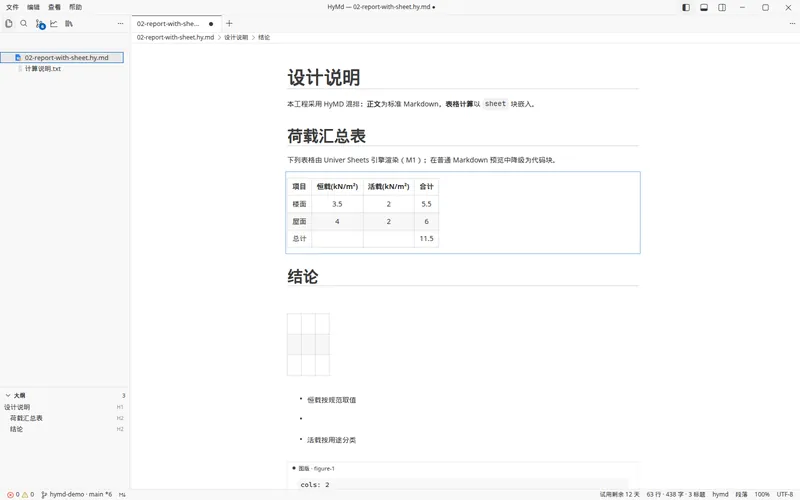Click the git branch hymd-demo main indicator

pyautogui.click(x=77, y=494)
